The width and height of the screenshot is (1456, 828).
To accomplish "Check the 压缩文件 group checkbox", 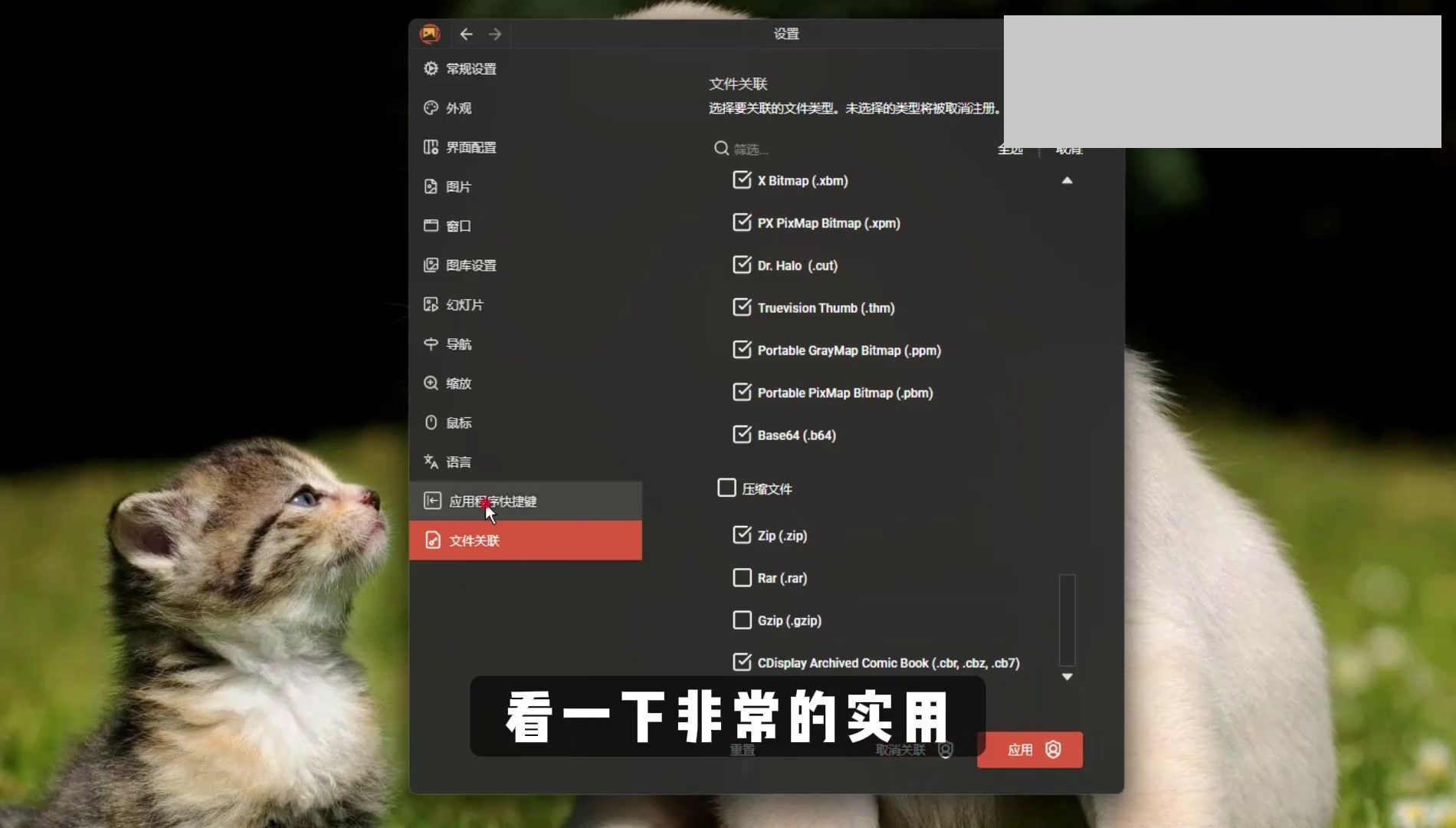I will coord(726,488).
